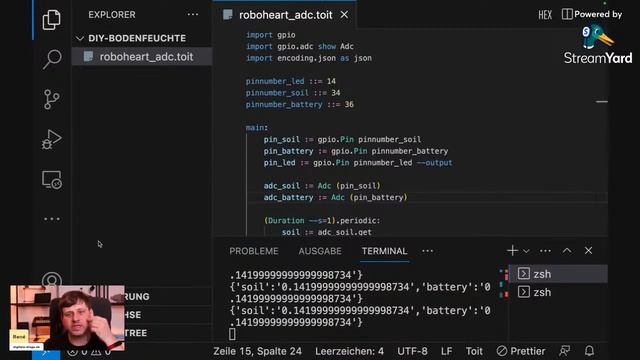
Task: Select the first zsh terminal
Action: [558, 274]
